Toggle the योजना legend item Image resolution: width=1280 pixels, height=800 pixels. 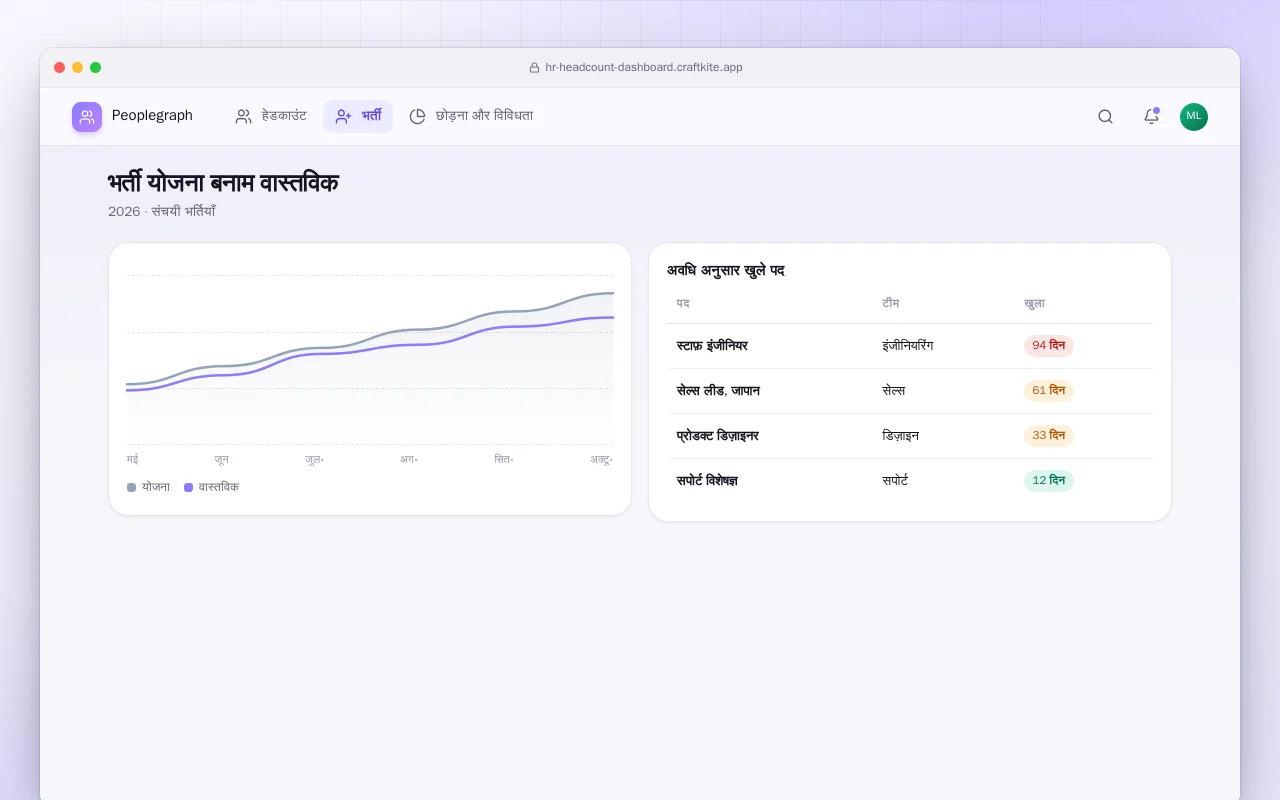click(x=148, y=487)
